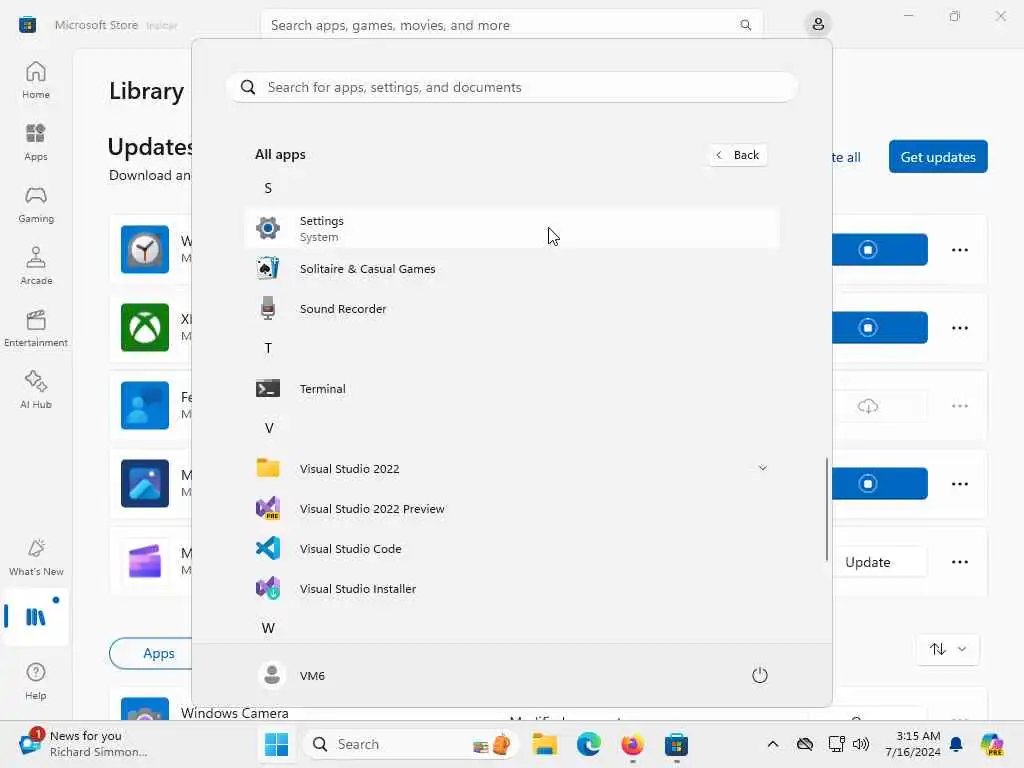The image size is (1024, 768).
Task: Open Apps section in Store sidebar
Action: 36,142
